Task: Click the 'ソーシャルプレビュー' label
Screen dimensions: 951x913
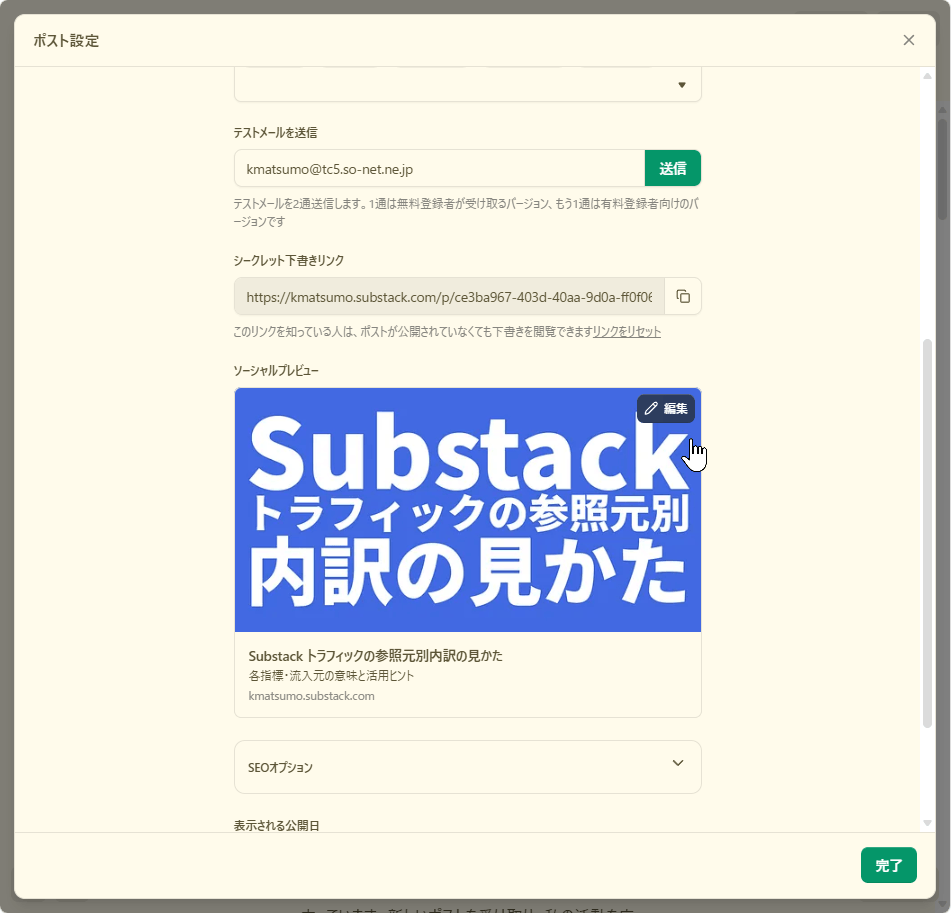Action: pyautogui.click(x=276, y=371)
